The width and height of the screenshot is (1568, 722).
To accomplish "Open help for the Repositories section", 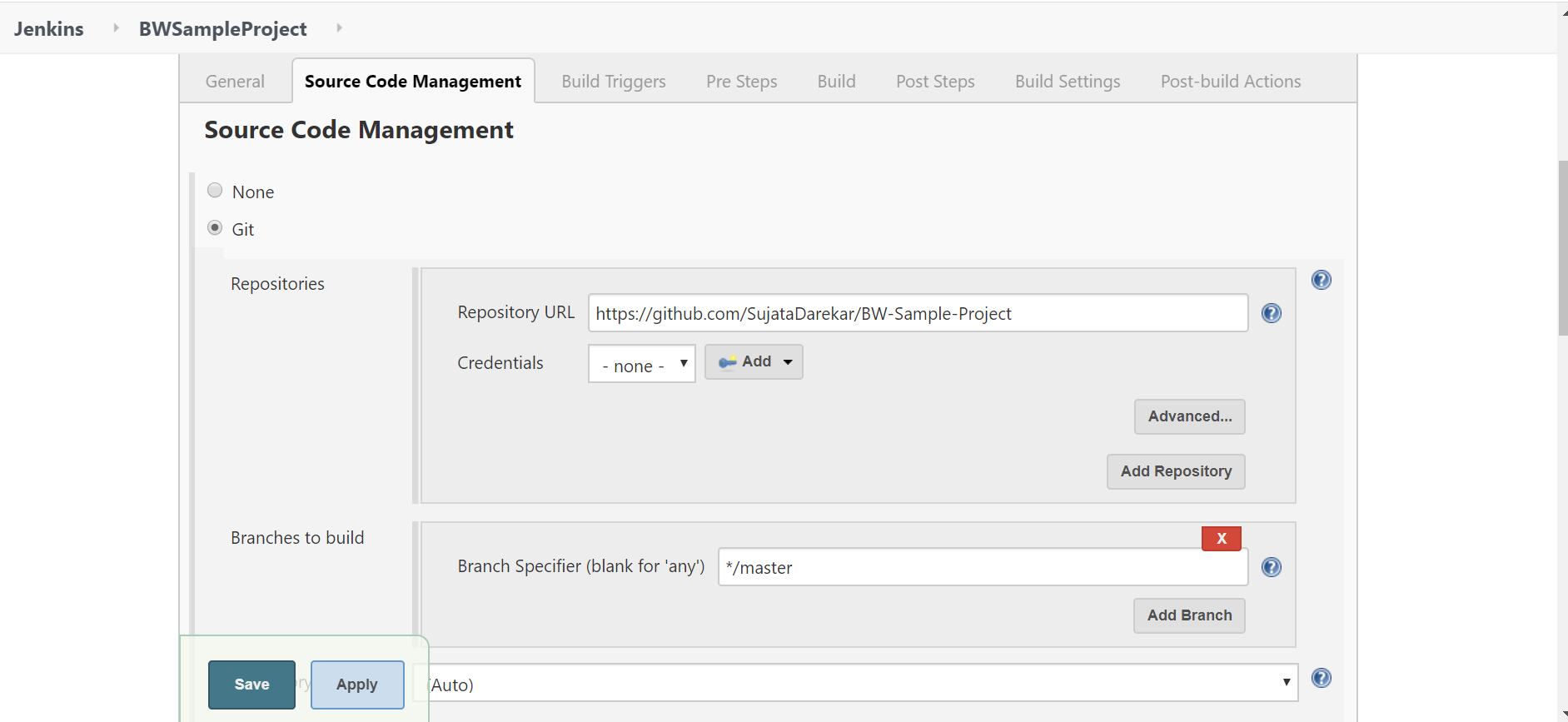I will 1321,280.
